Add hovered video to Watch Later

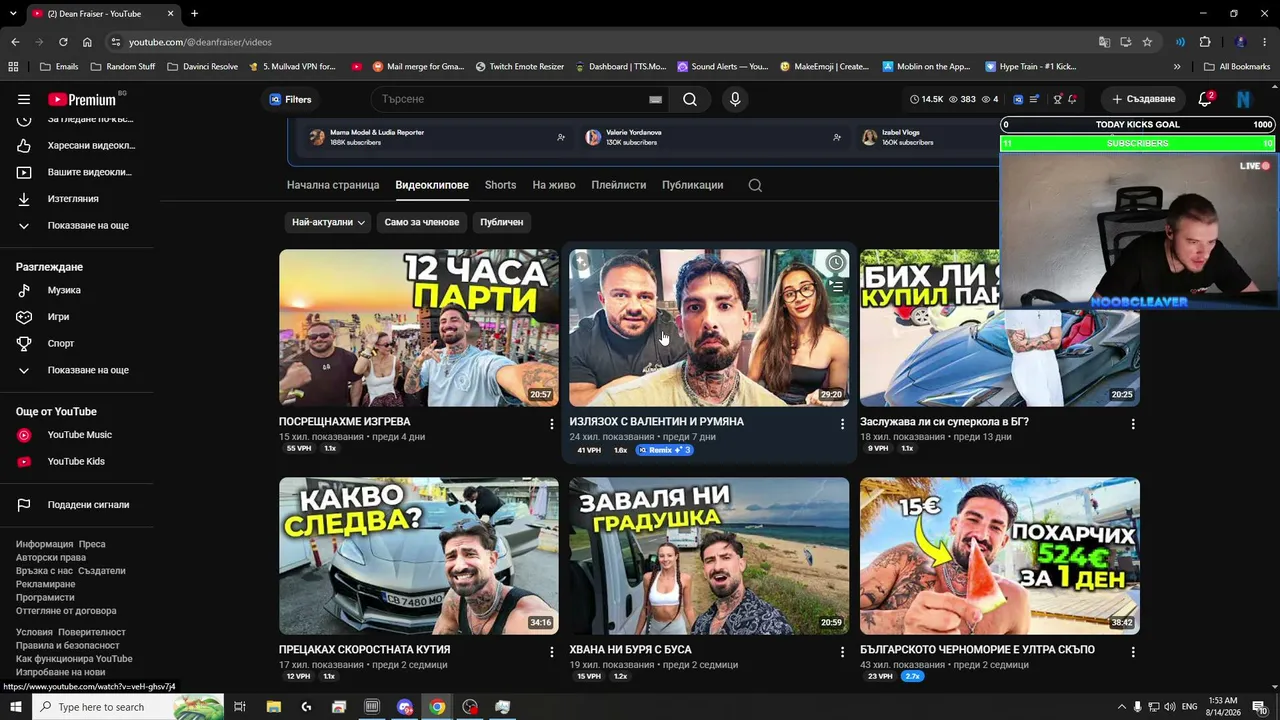[x=835, y=263]
